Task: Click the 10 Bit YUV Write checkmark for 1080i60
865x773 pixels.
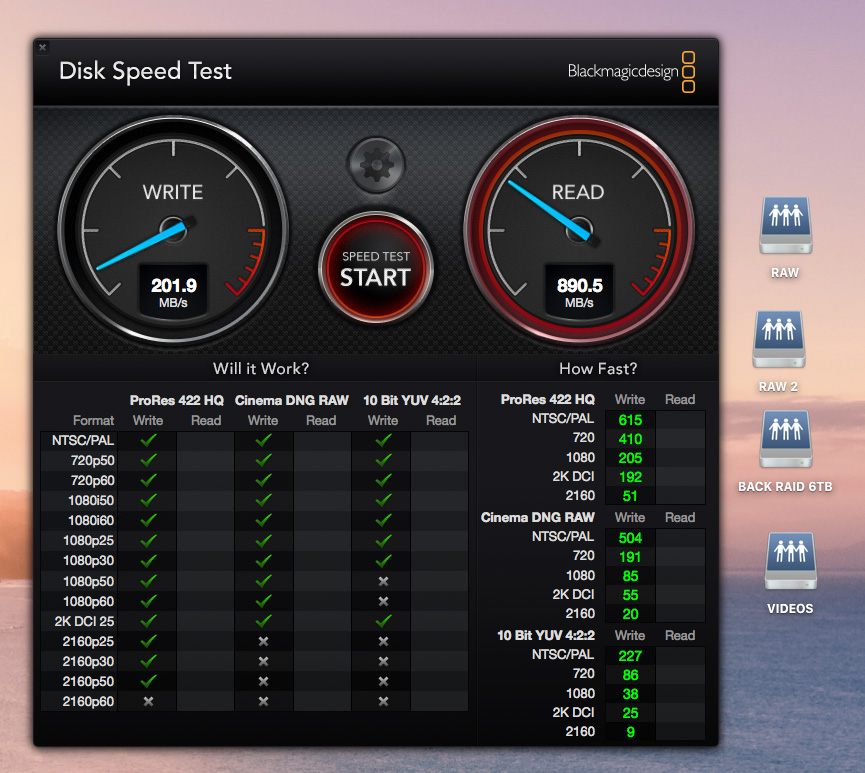Action: tap(383, 520)
